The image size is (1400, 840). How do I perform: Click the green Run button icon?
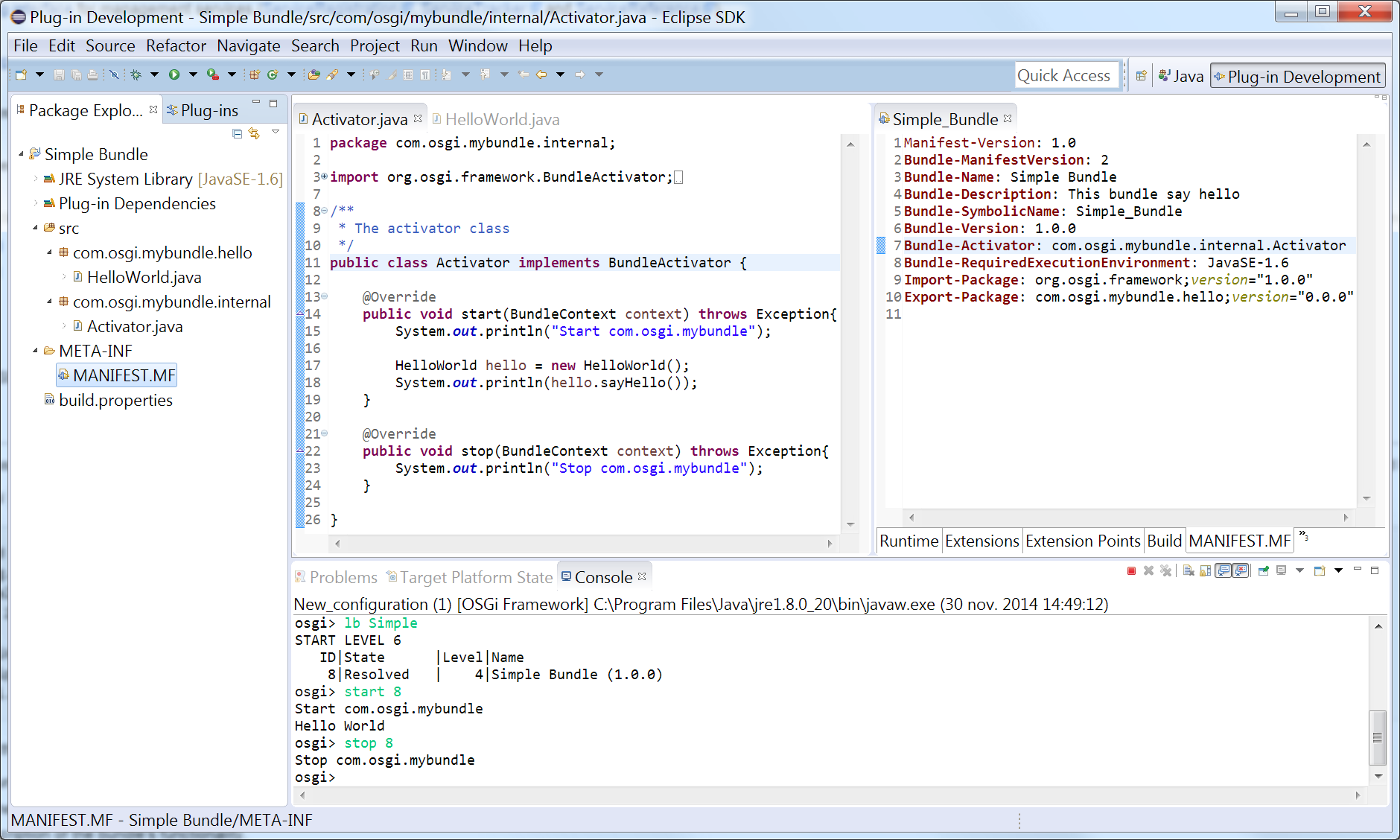pos(174,74)
